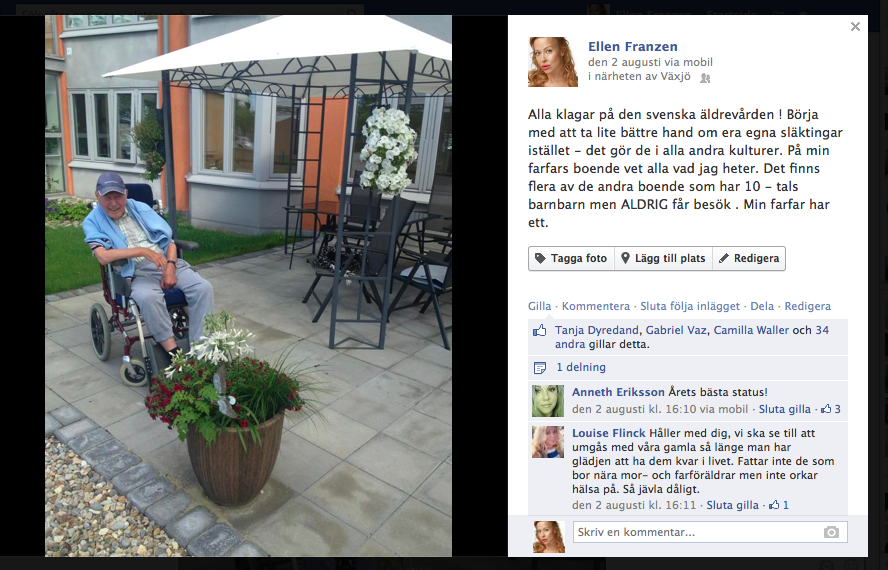888x570 pixels.
Task: Click Ellen Franzen's profile picture thumbnail
Action: [553, 62]
